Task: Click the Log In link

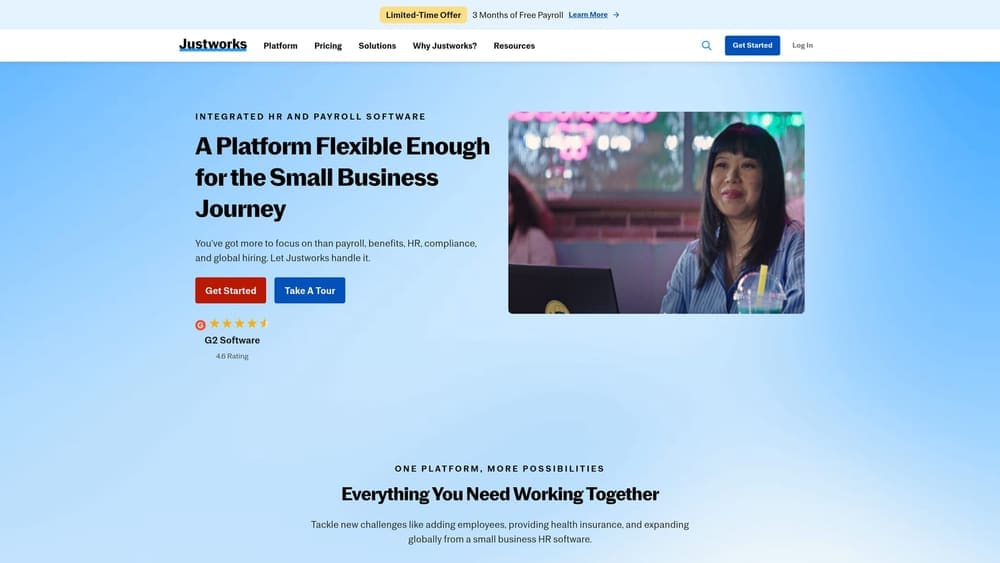Action: coord(802,45)
